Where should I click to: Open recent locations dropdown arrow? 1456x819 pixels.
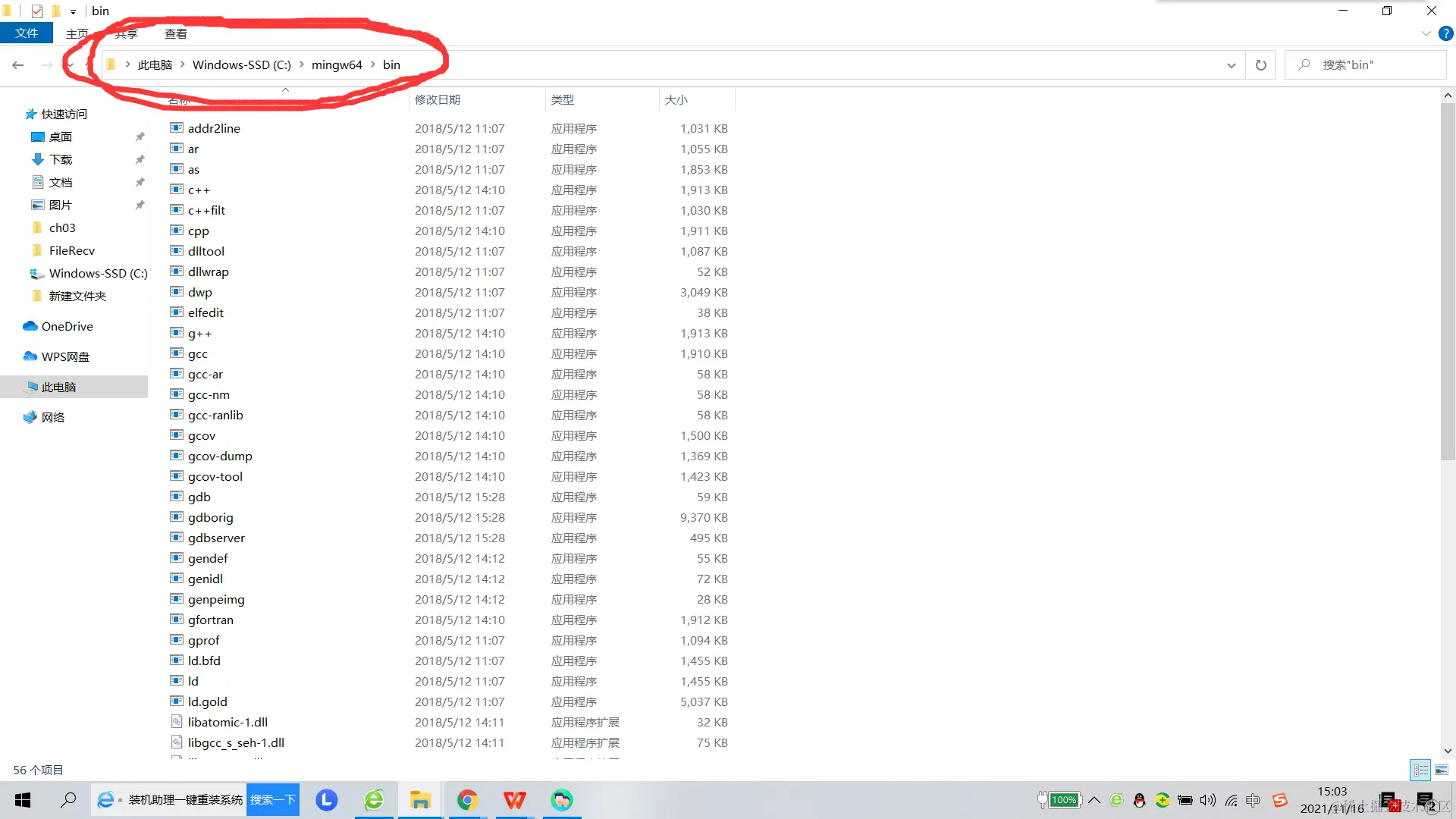70,65
